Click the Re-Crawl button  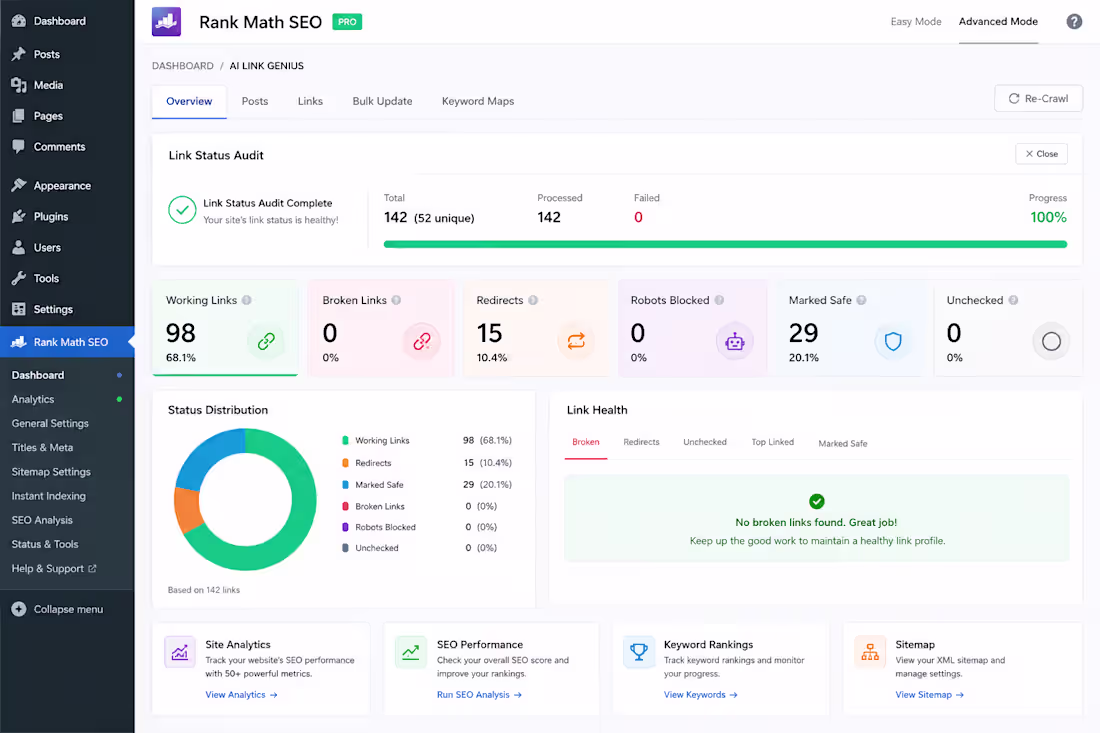point(1038,99)
